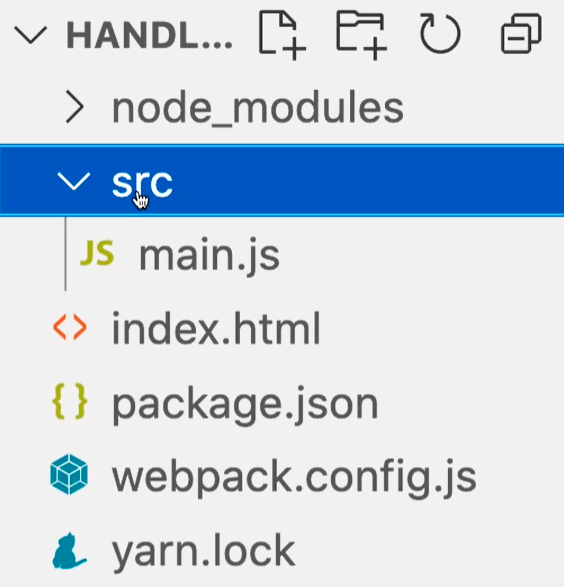Open index.html in the editor
The height and width of the screenshot is (587, 564).
click(216, 328)
